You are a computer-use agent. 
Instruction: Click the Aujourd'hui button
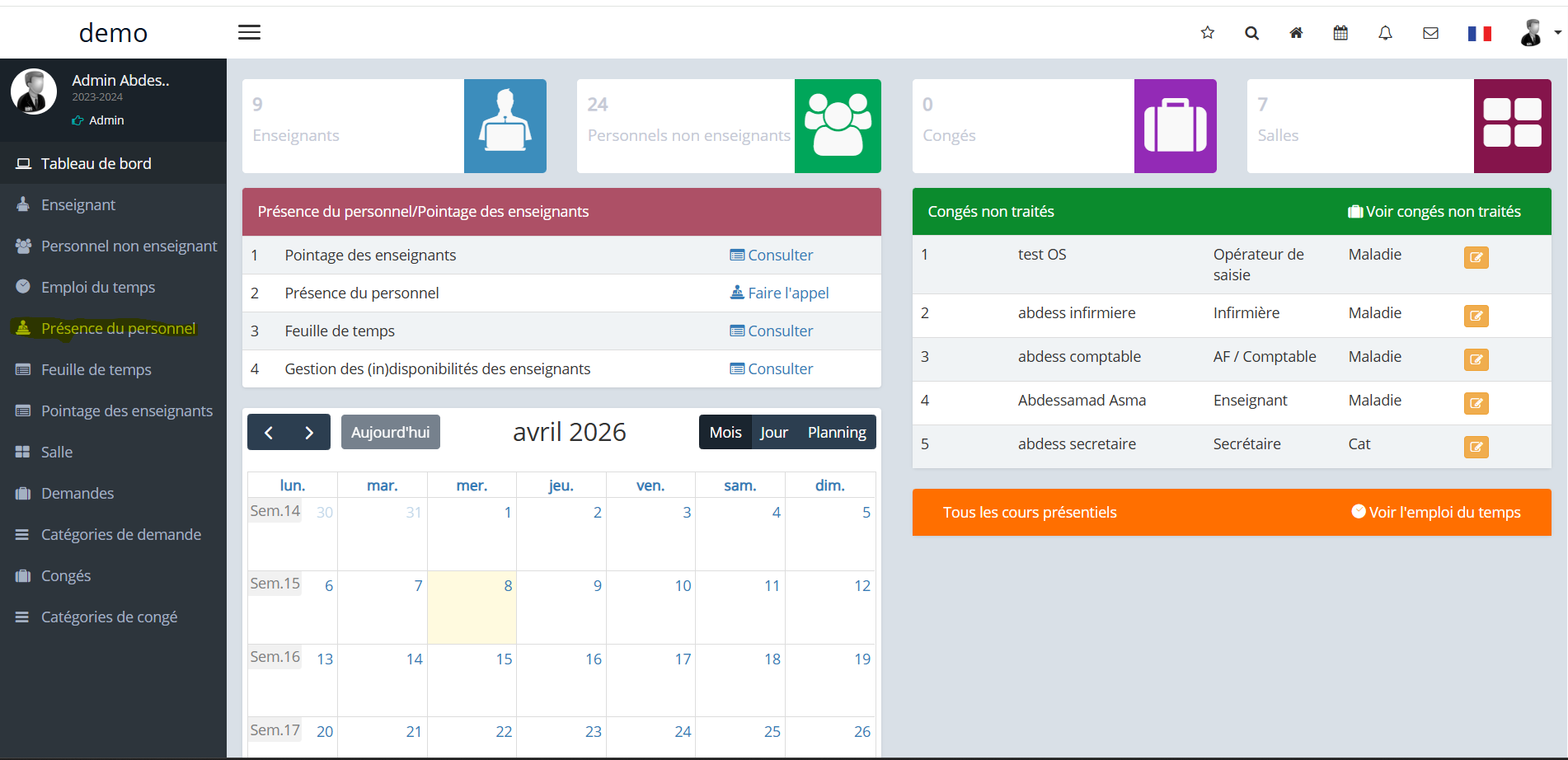point(390,432)
